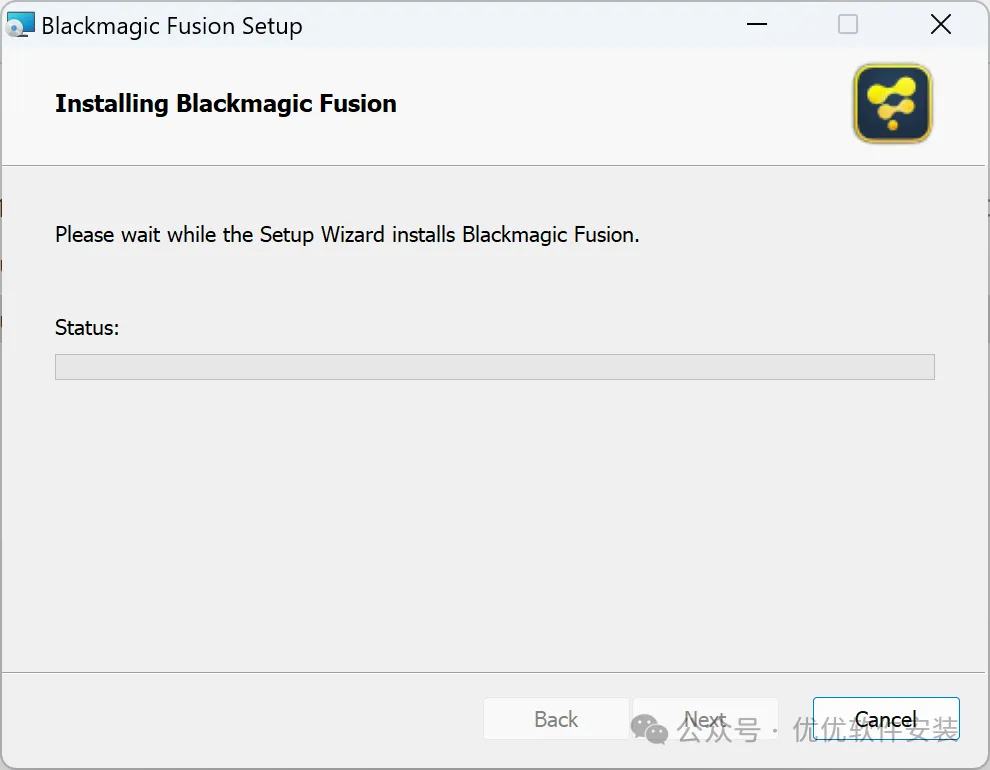
Task: Click the "优优软件安装" watermark text
Action: [876, 731]
